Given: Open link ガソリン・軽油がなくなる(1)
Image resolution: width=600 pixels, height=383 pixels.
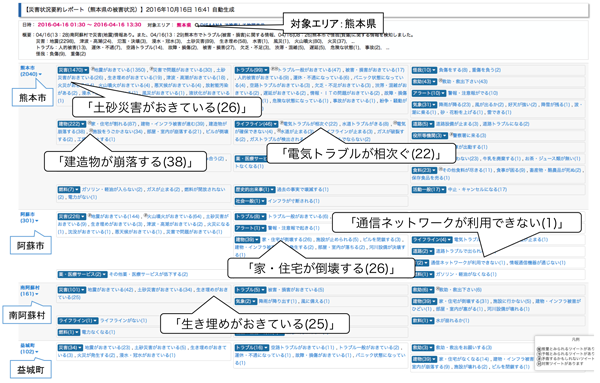Looking at the screenshot, I should (466, 274).
